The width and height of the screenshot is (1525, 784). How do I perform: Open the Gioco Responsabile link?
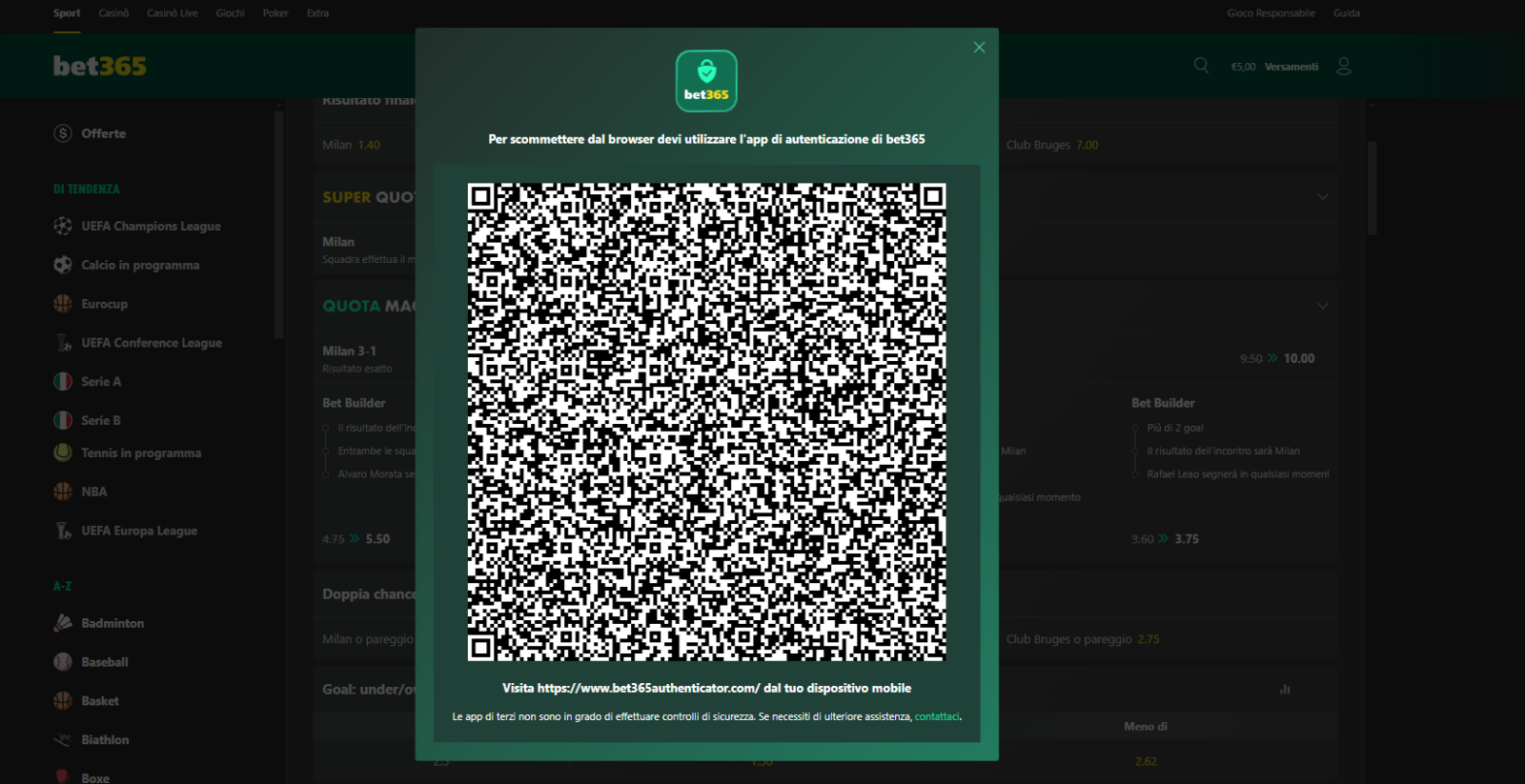point(1271,13)
